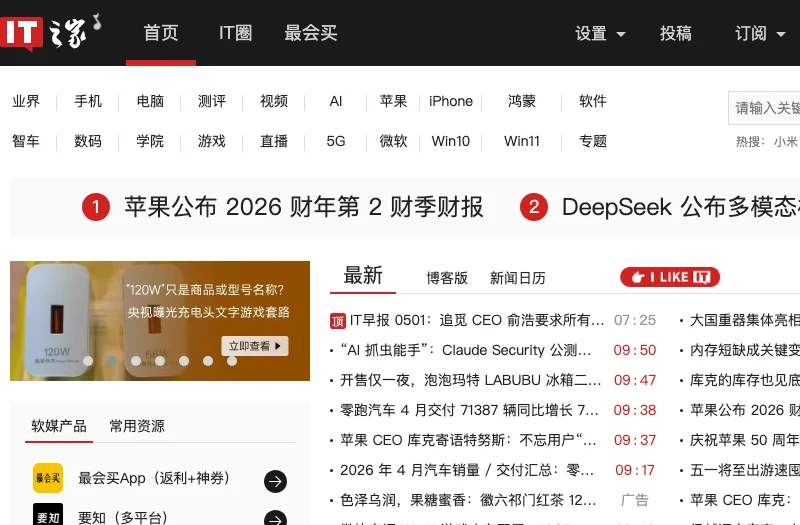Click hot search term 小米
The image size is (800, 525).
(x=786, y=141)
